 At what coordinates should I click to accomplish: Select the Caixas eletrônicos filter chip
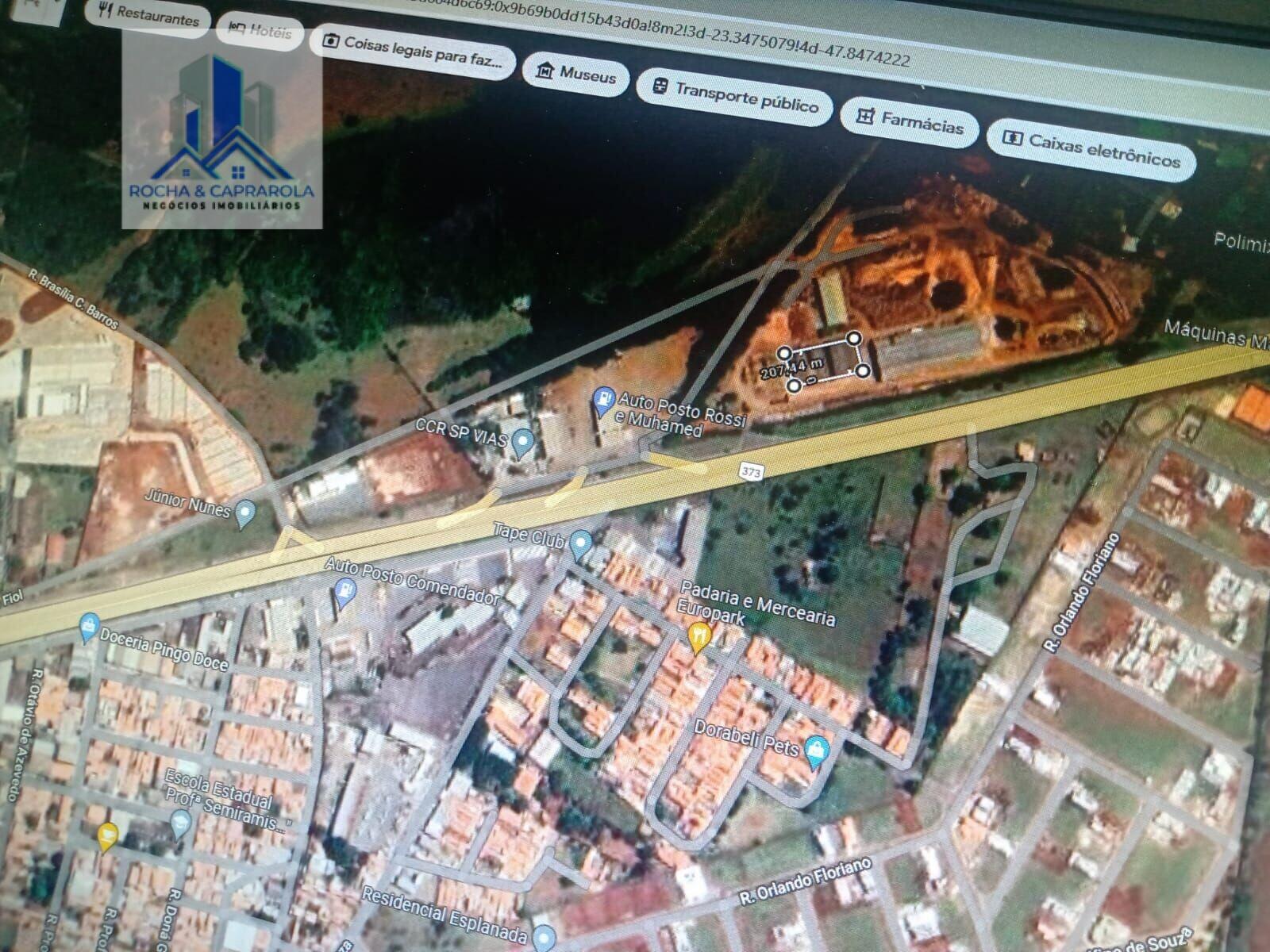click(x=1092, y=149)
